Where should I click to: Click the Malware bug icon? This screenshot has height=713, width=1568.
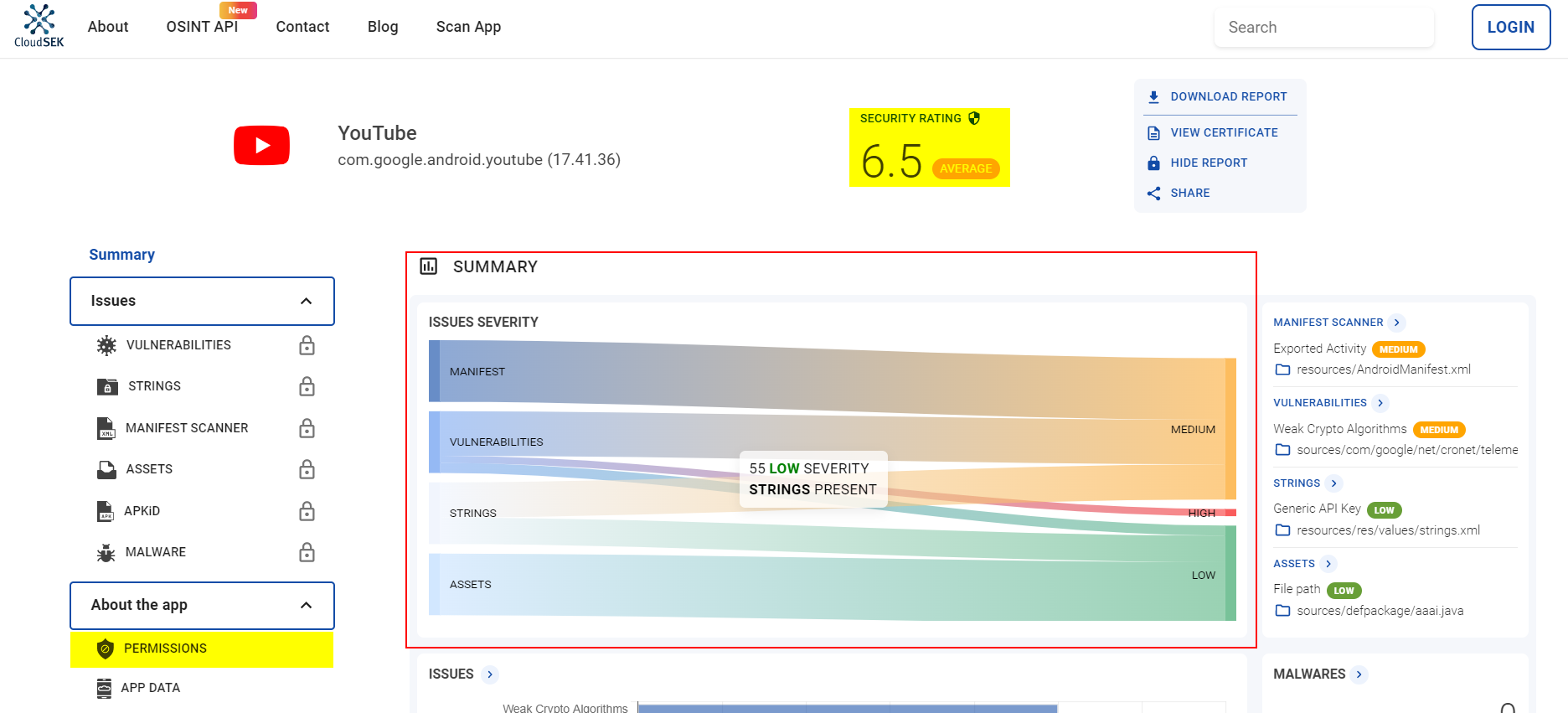point(106,552)
